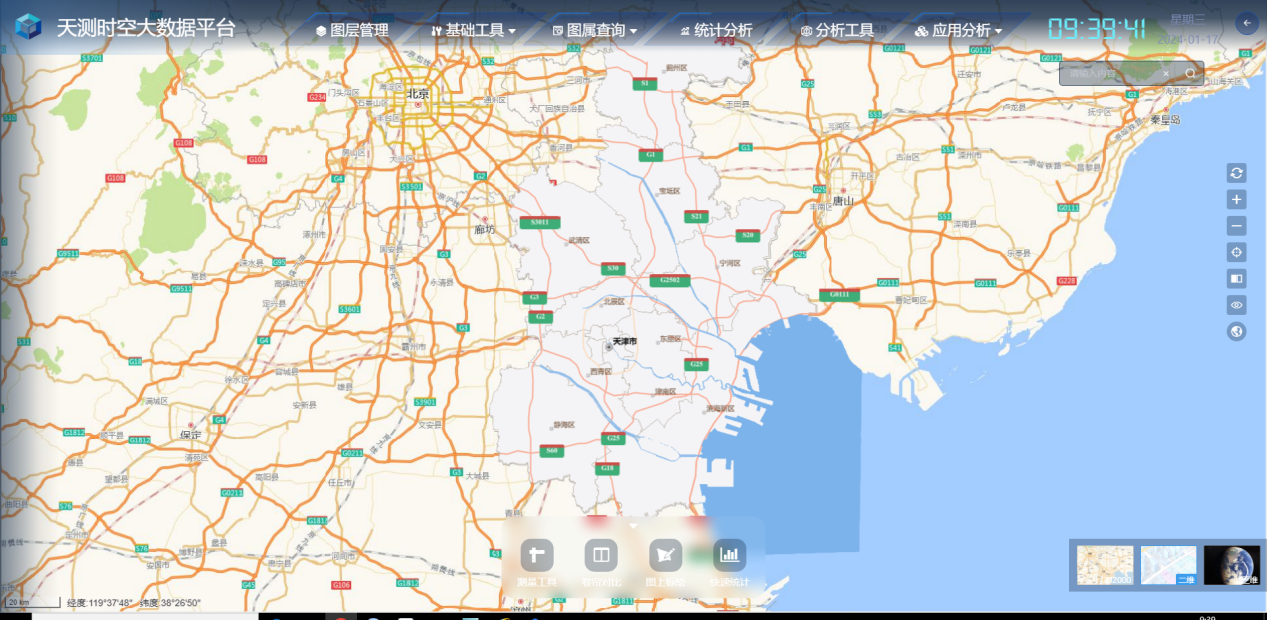Click the S3011 road badge
The width and height of the screenshot is (1267, 620).
pyautogui.click(x=540, y=222)
